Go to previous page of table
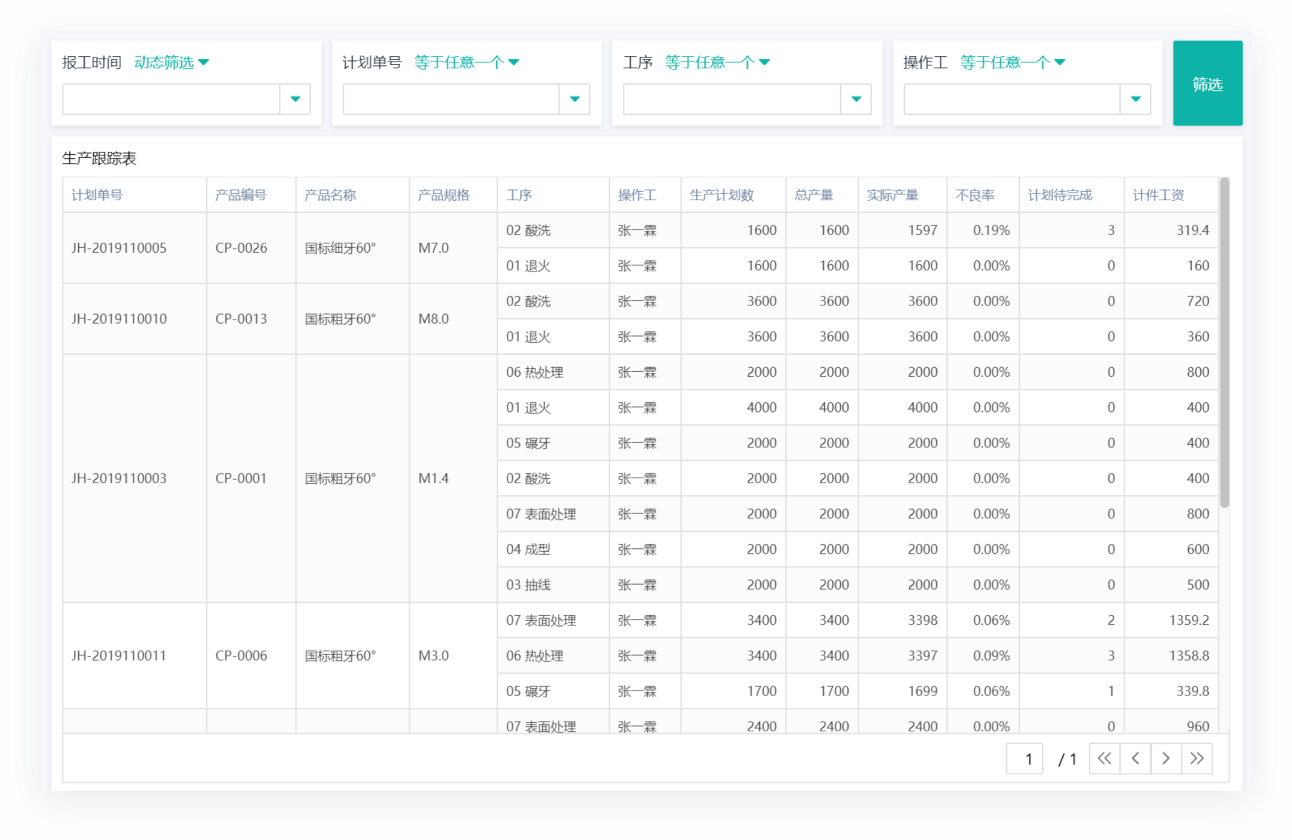 1135,759
